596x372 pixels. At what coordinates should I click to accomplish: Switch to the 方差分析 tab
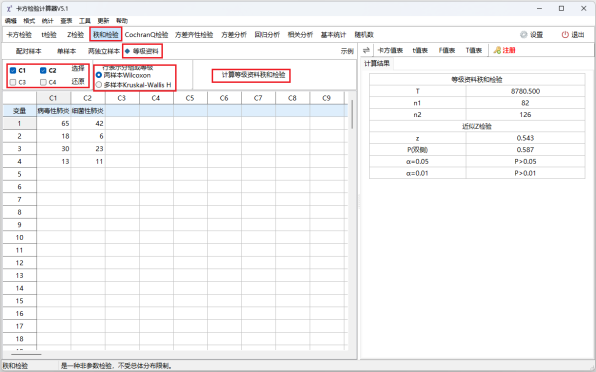(234, 35)
